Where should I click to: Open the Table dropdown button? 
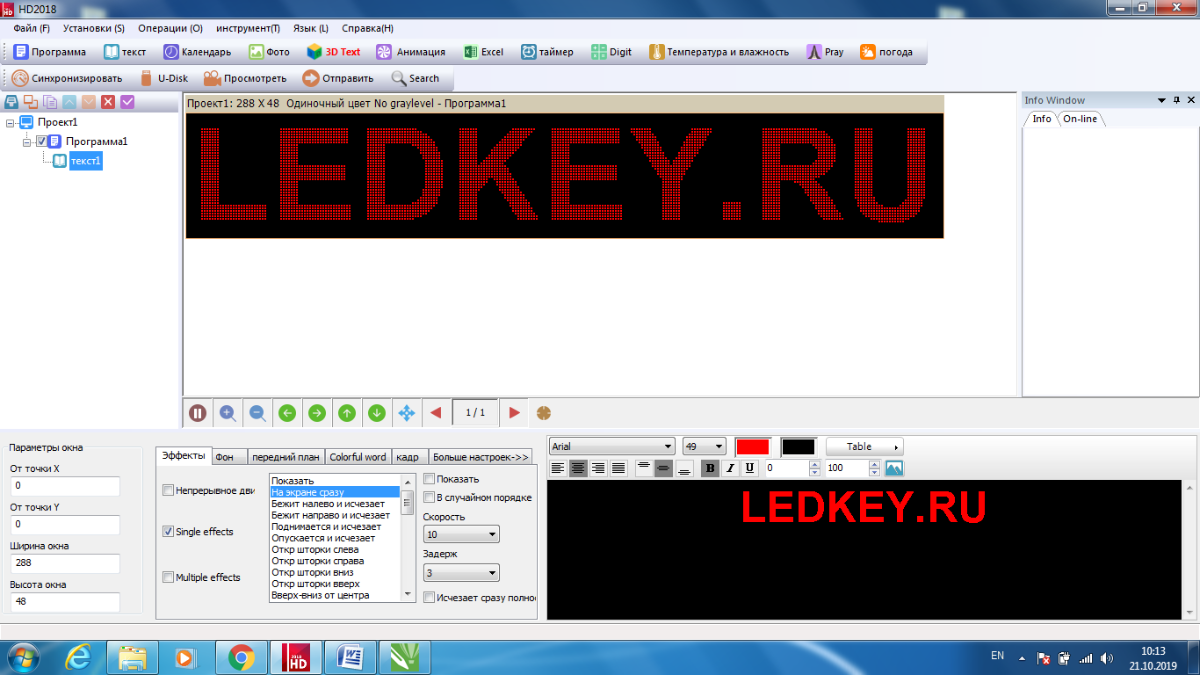pyautogui.click(x=865, y=446)
